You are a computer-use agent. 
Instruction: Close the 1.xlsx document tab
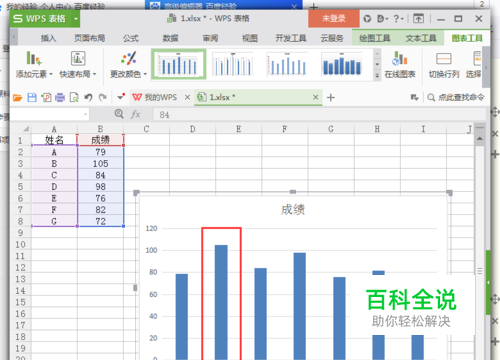point(315,97)
